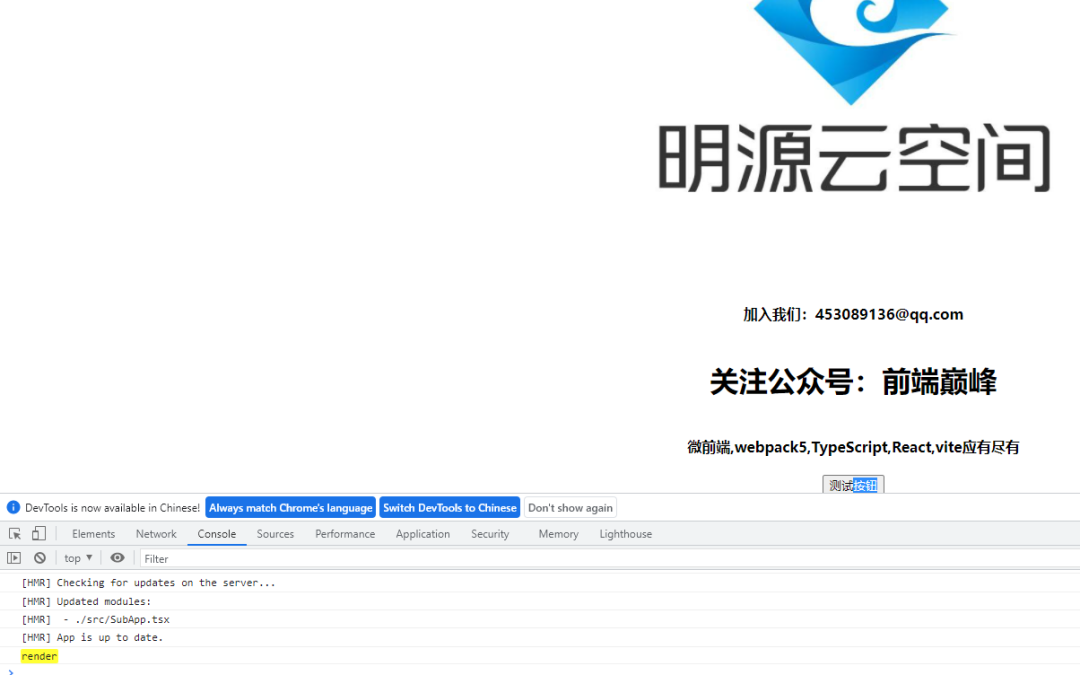Click the 关注公众号：前端巅峰 heading

pyautogui.click(x=853, y=382)
